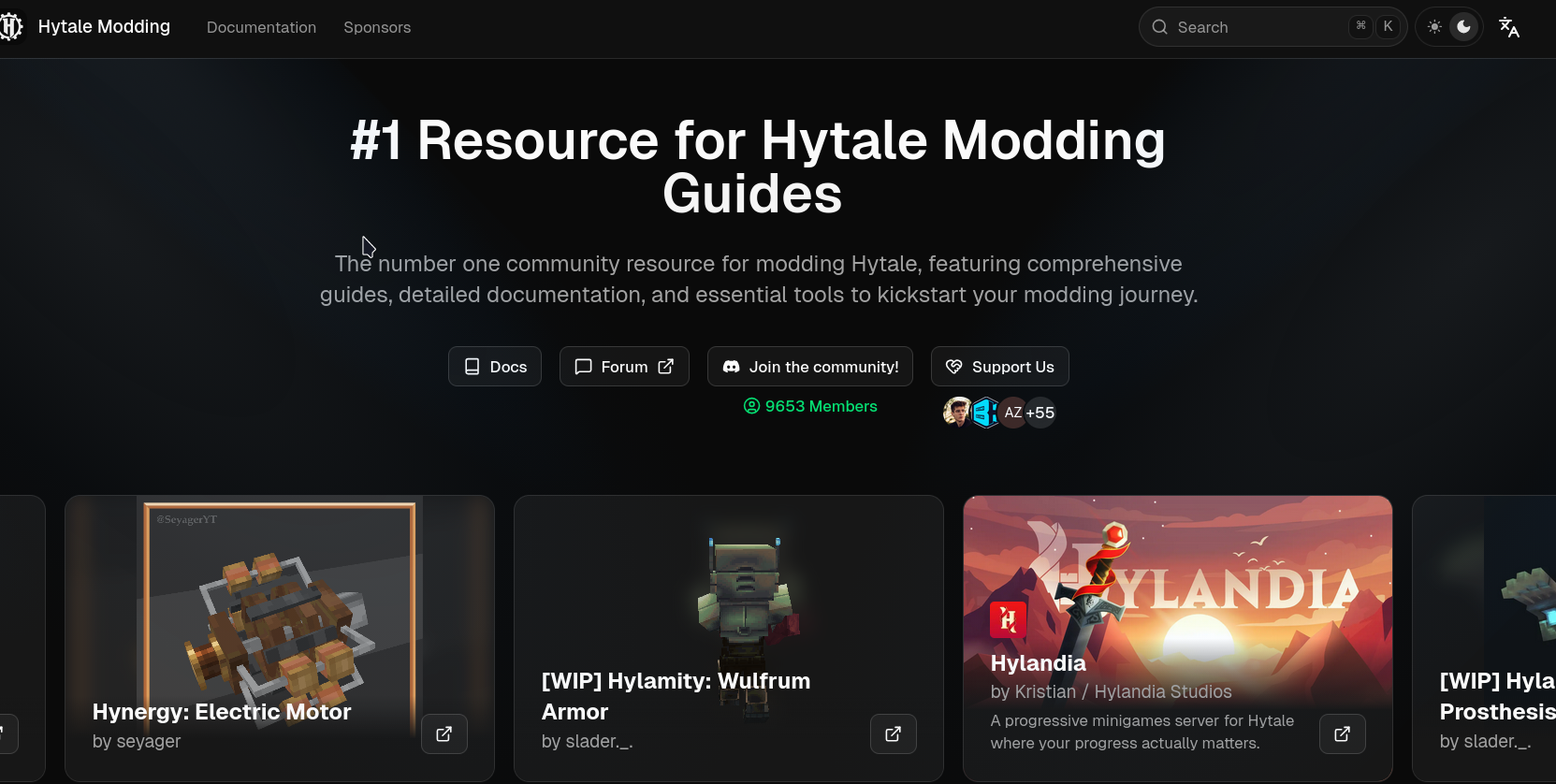The image size is (1556, 784).
Task: Show the +55 more supporters badge
Action: pyautogui.click(x=1040, y=412)
